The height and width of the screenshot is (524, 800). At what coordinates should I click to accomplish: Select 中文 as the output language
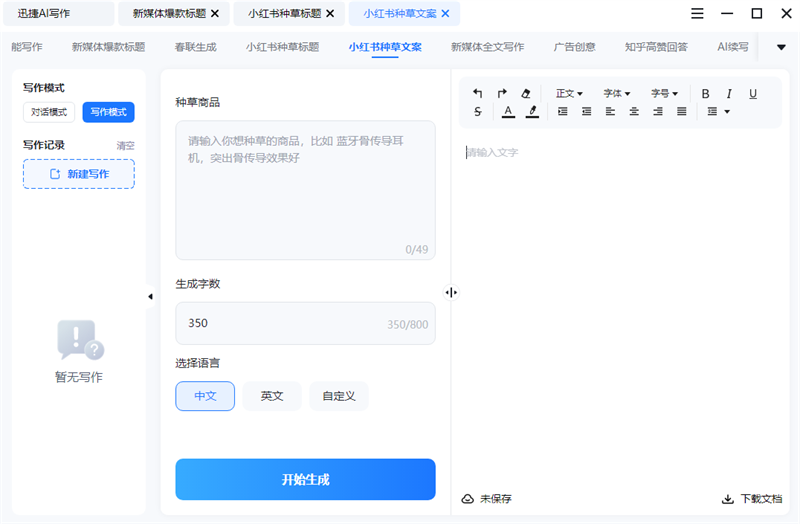tap(205, 396)
